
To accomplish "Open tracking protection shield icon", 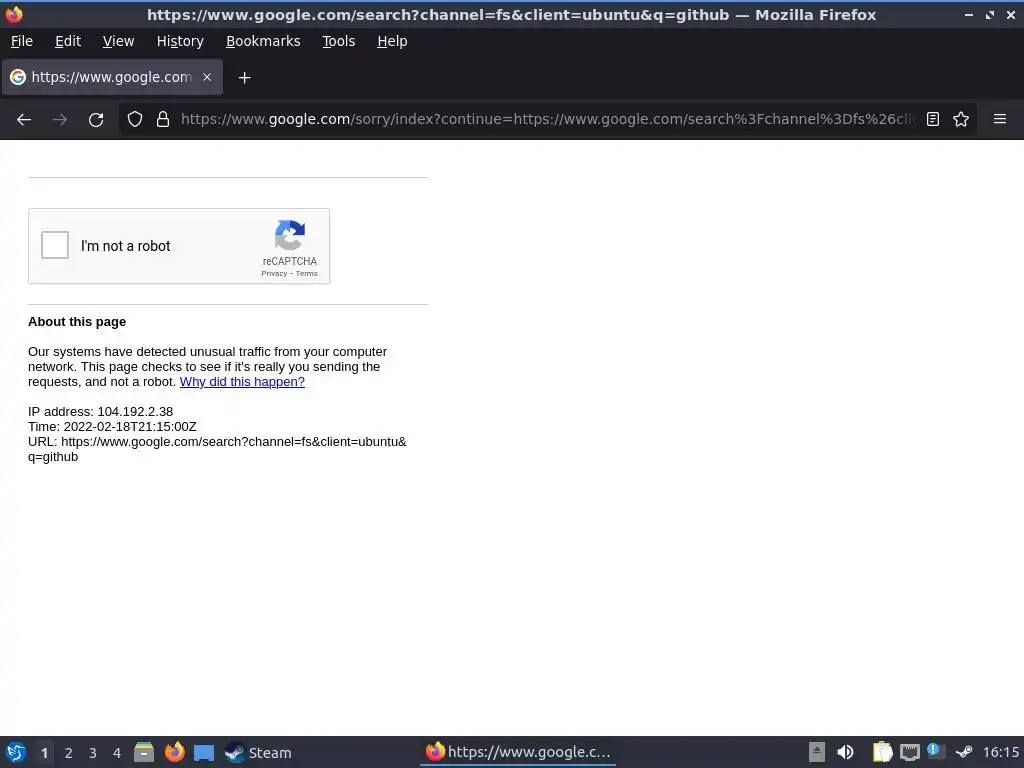I will [x=135, y=119].
